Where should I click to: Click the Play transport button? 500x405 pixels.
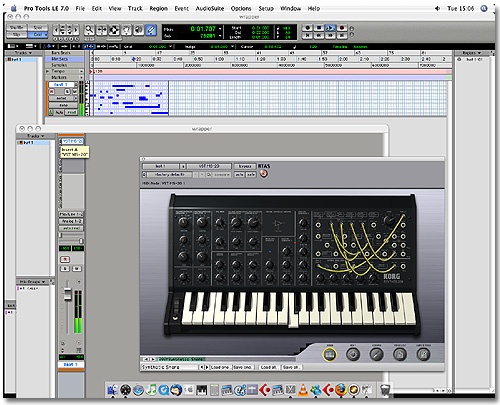(x=330, y=28)
